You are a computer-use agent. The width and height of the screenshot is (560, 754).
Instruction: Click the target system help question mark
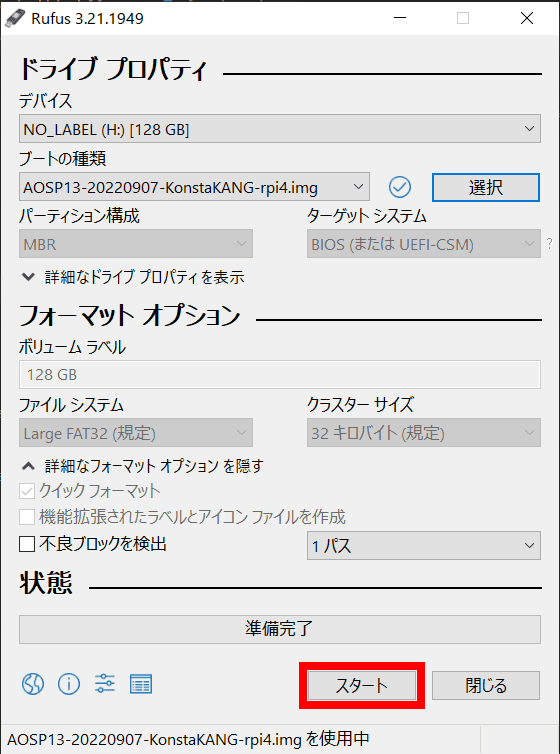point(550,244)
